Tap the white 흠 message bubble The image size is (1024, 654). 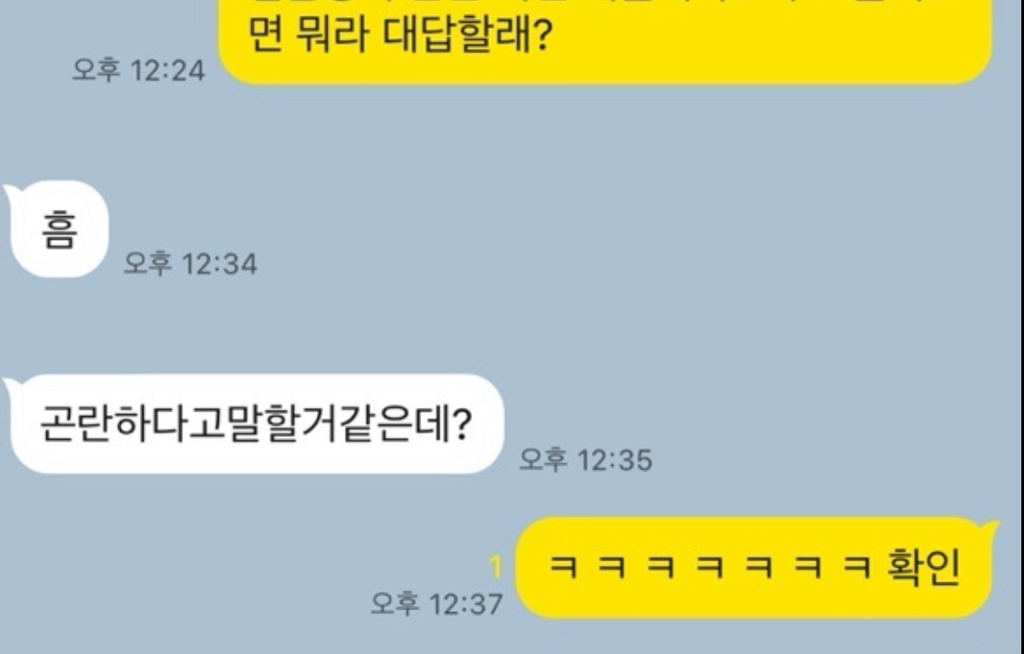[x=59, y=229]
